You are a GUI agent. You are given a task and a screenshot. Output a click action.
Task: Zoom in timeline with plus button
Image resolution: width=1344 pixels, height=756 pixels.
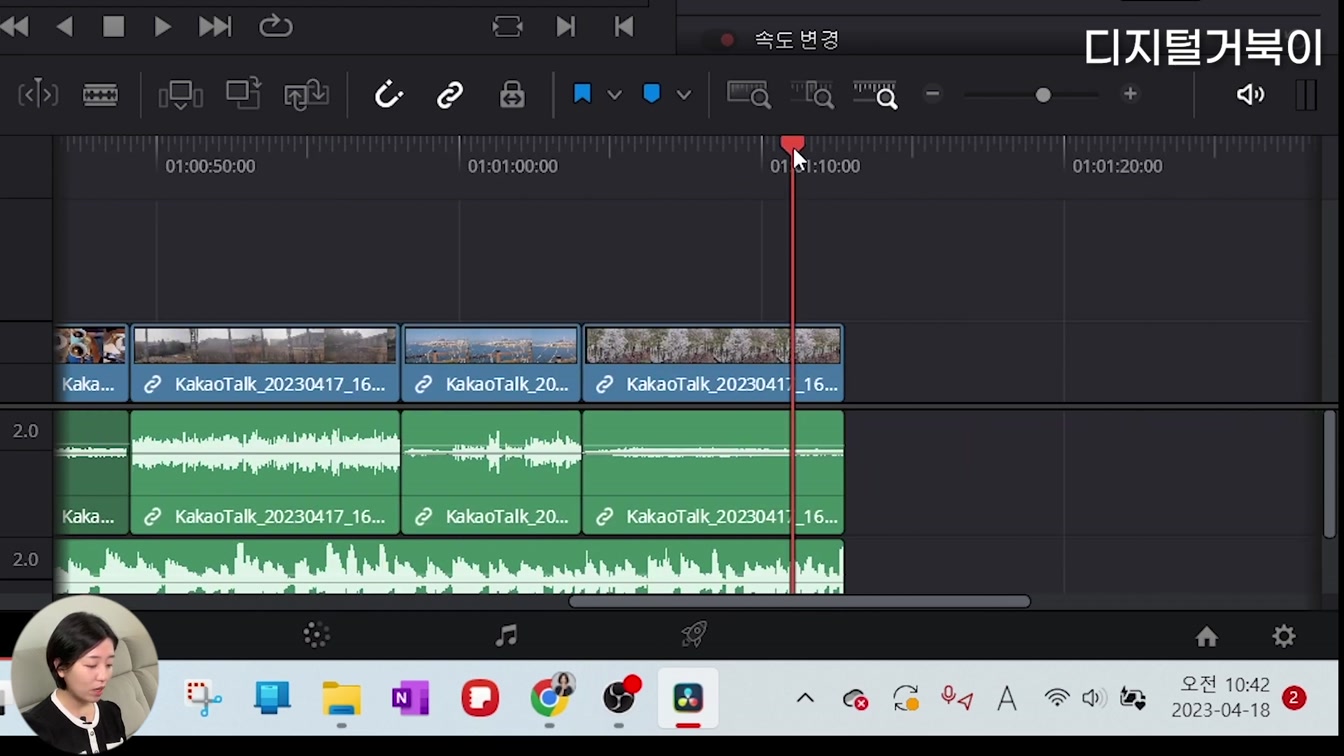click(x=1130, y=94)
